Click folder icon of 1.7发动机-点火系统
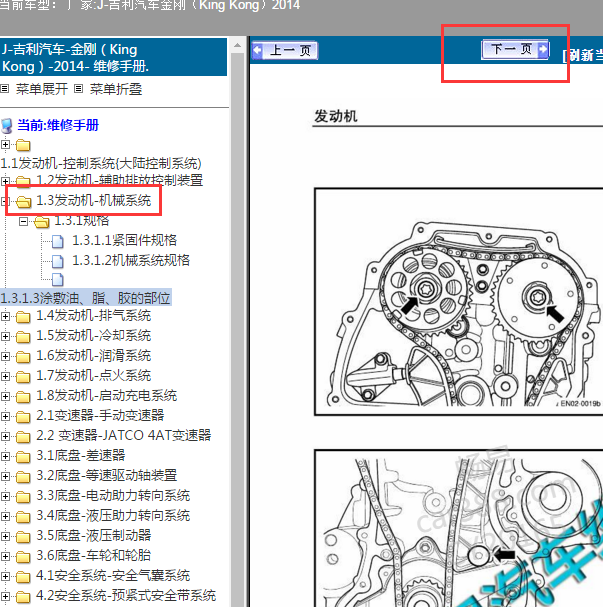The width and height of the screenshot is (603, 607). 23,377
